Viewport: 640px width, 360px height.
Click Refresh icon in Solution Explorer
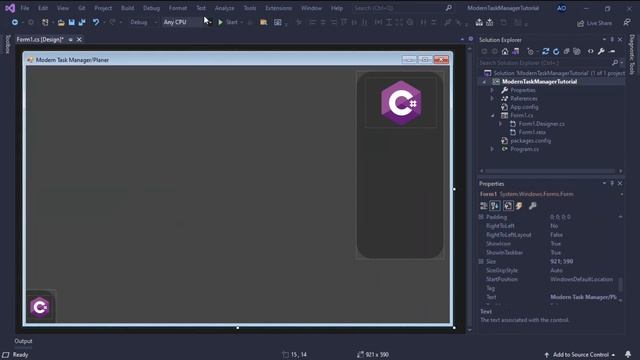tap(556, 51)
